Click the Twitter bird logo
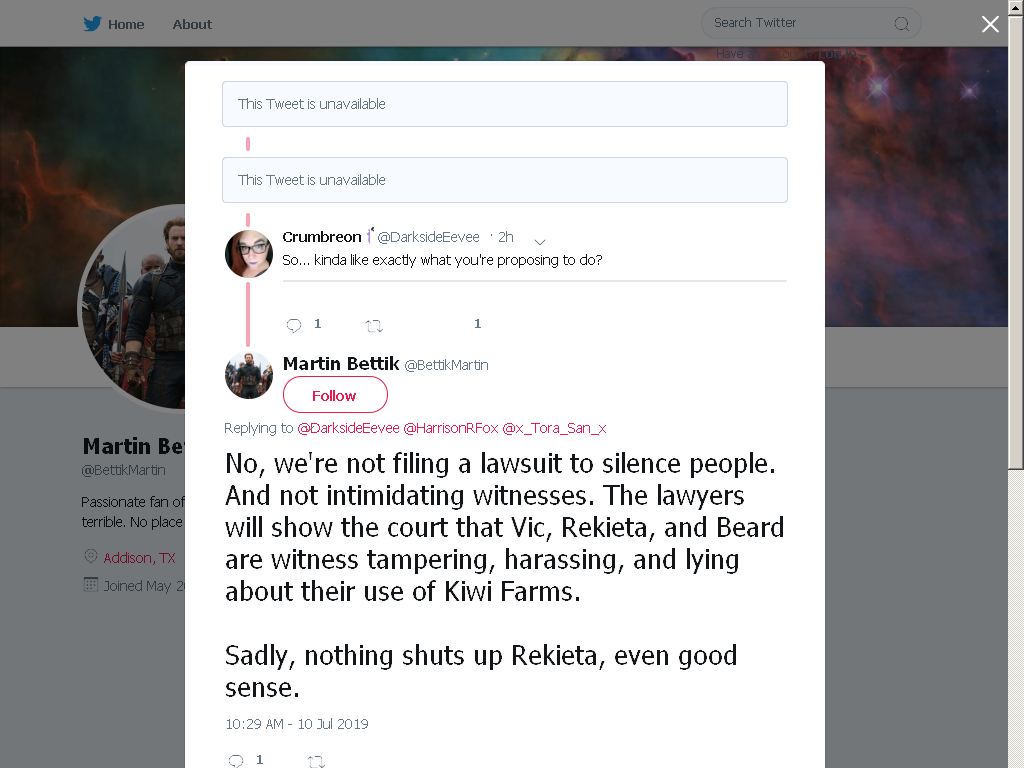The height and width of the screenshot is (768, 1024). point(92,24)
